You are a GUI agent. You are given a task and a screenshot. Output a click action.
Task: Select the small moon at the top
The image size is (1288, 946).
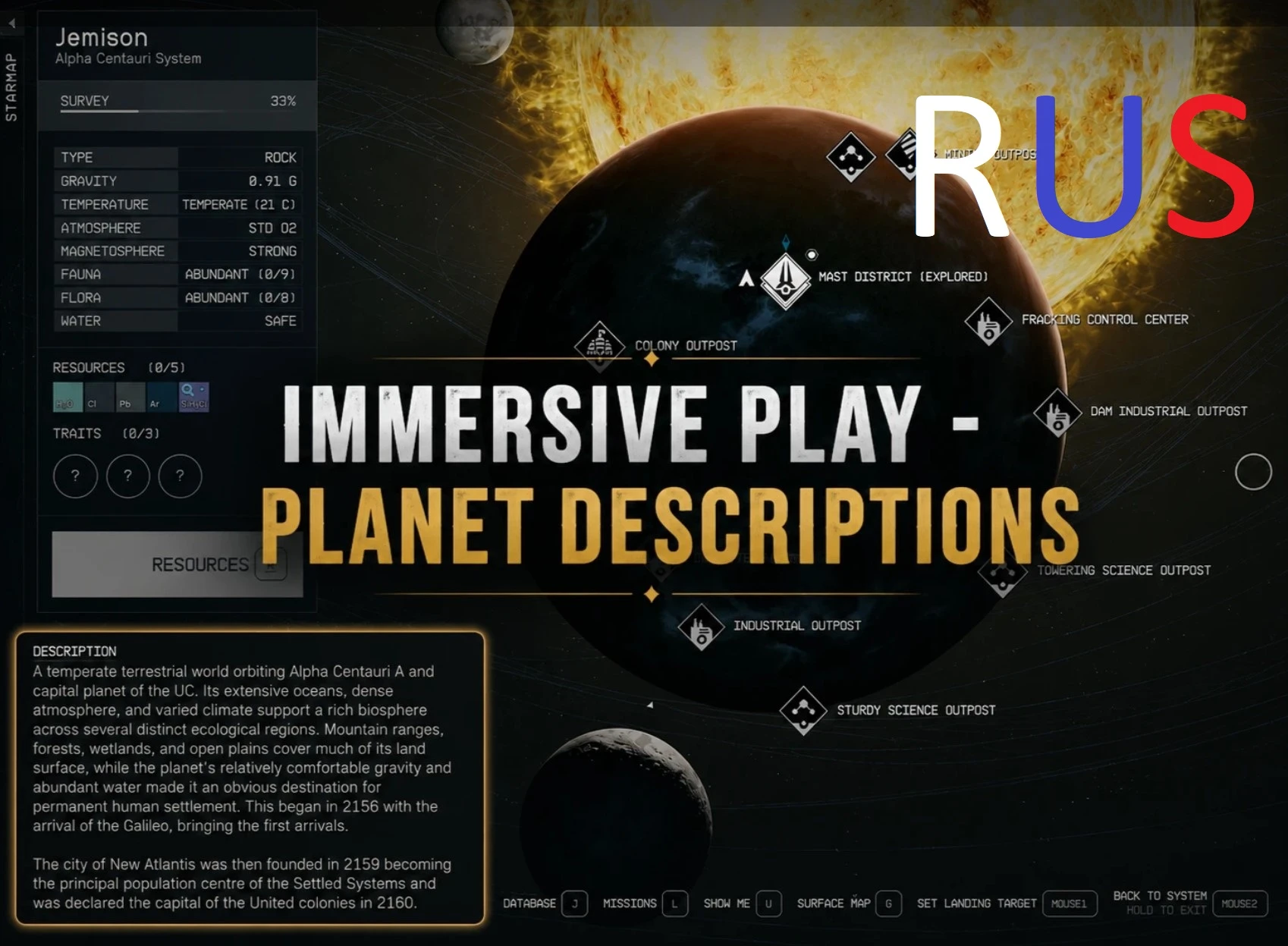475,27
